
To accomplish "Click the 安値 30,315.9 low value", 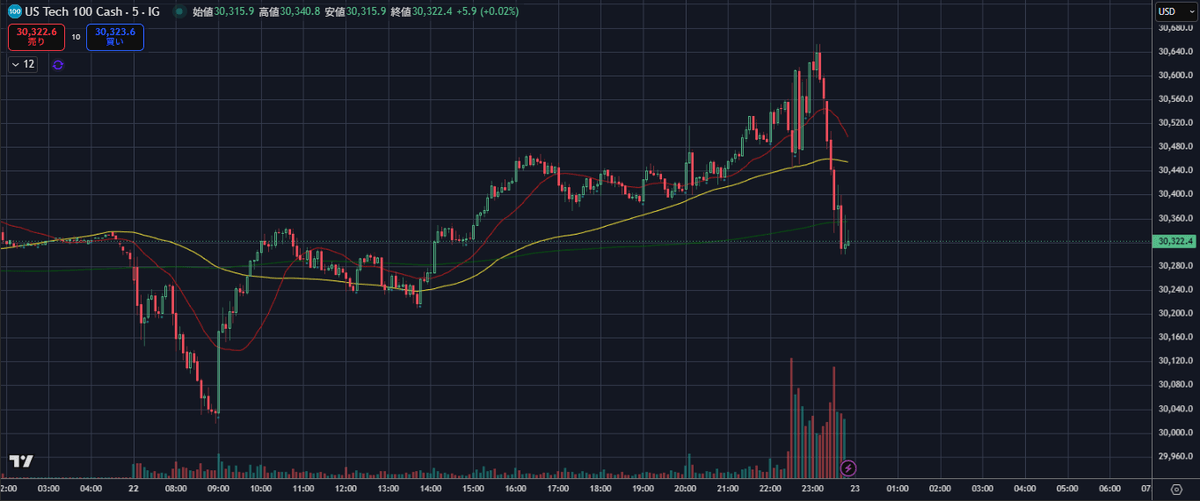I will 355,11.
